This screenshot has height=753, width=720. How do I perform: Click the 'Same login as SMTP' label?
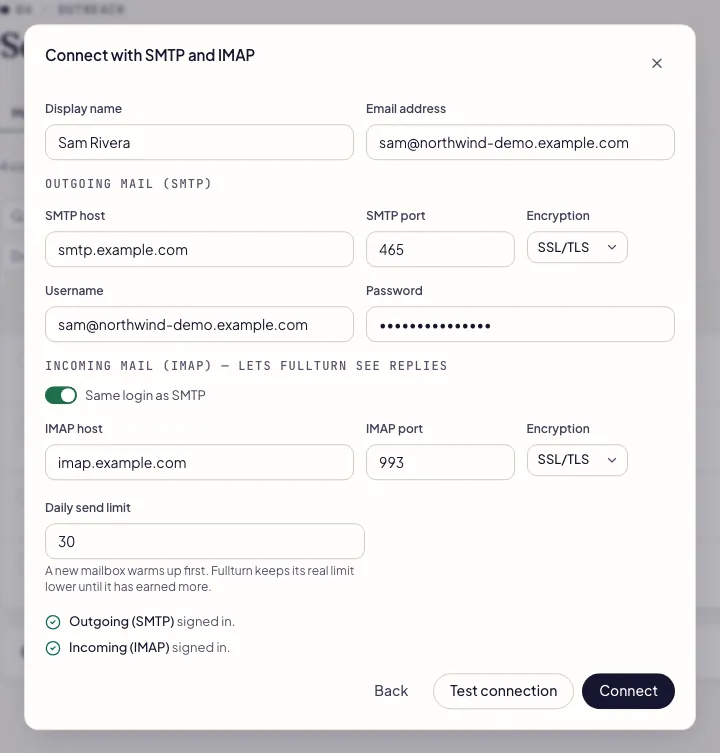point(145,395)
